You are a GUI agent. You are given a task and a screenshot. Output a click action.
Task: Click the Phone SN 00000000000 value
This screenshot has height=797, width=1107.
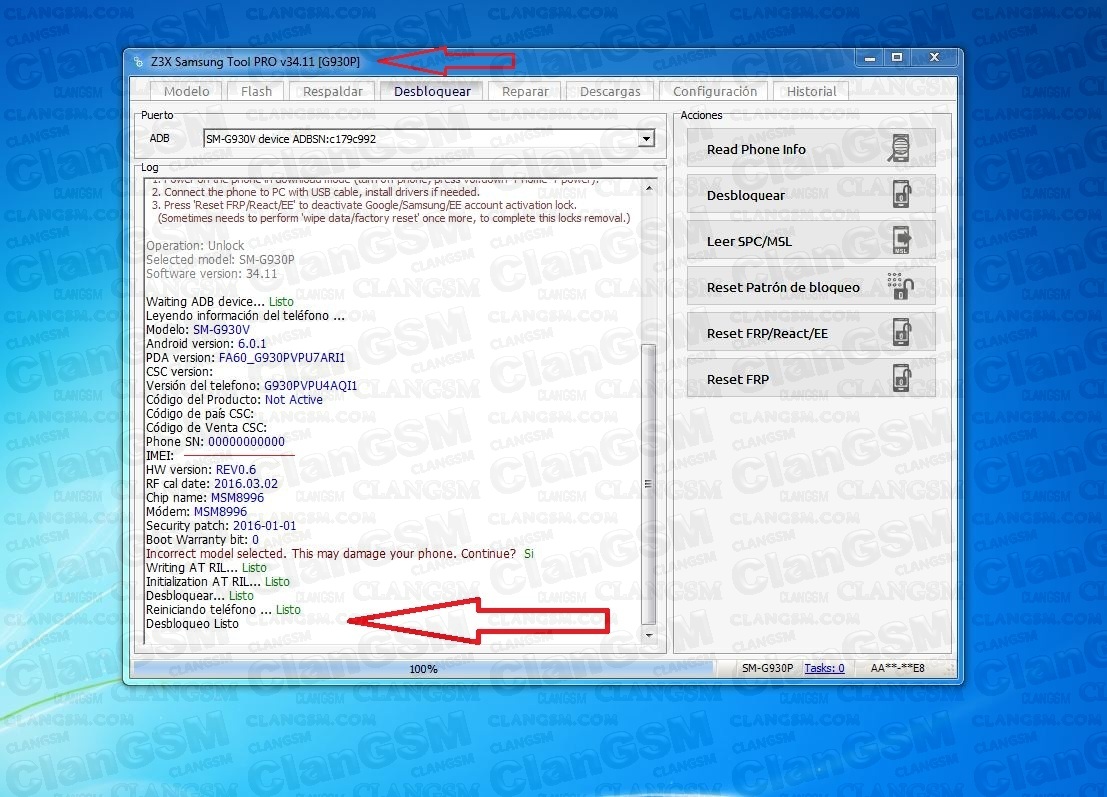[x=246, y=441]
